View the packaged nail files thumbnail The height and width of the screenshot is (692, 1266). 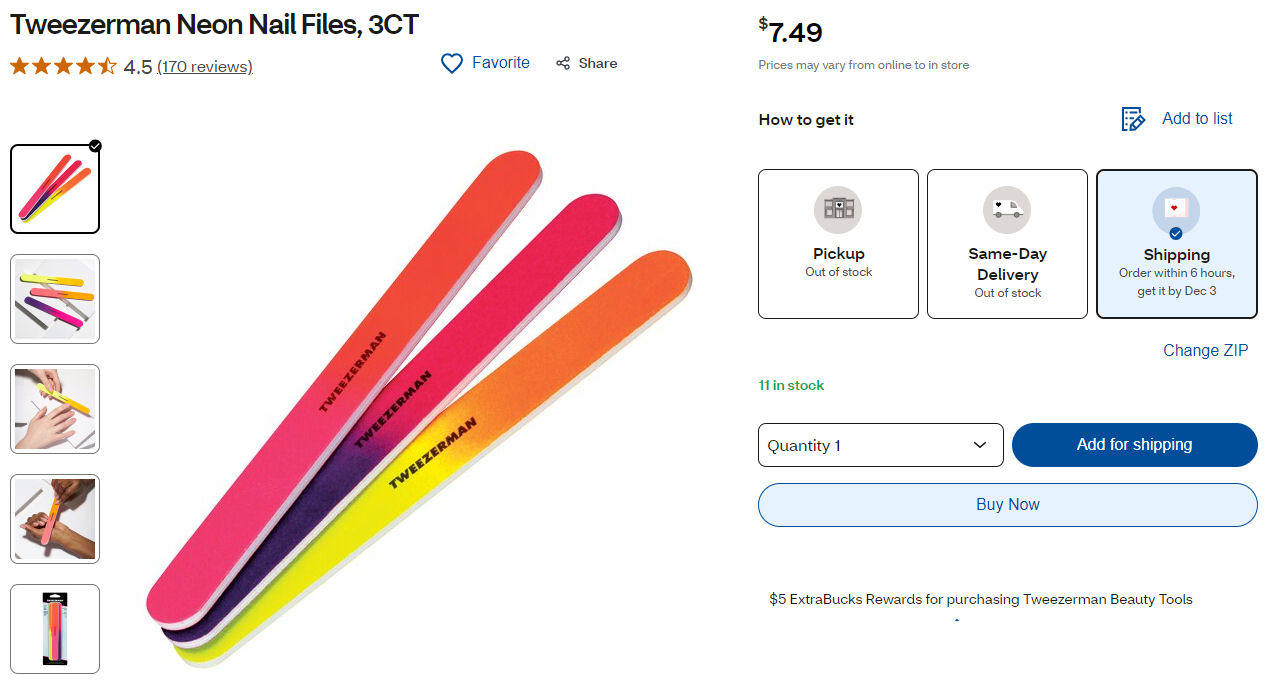(x=55, y=629)
